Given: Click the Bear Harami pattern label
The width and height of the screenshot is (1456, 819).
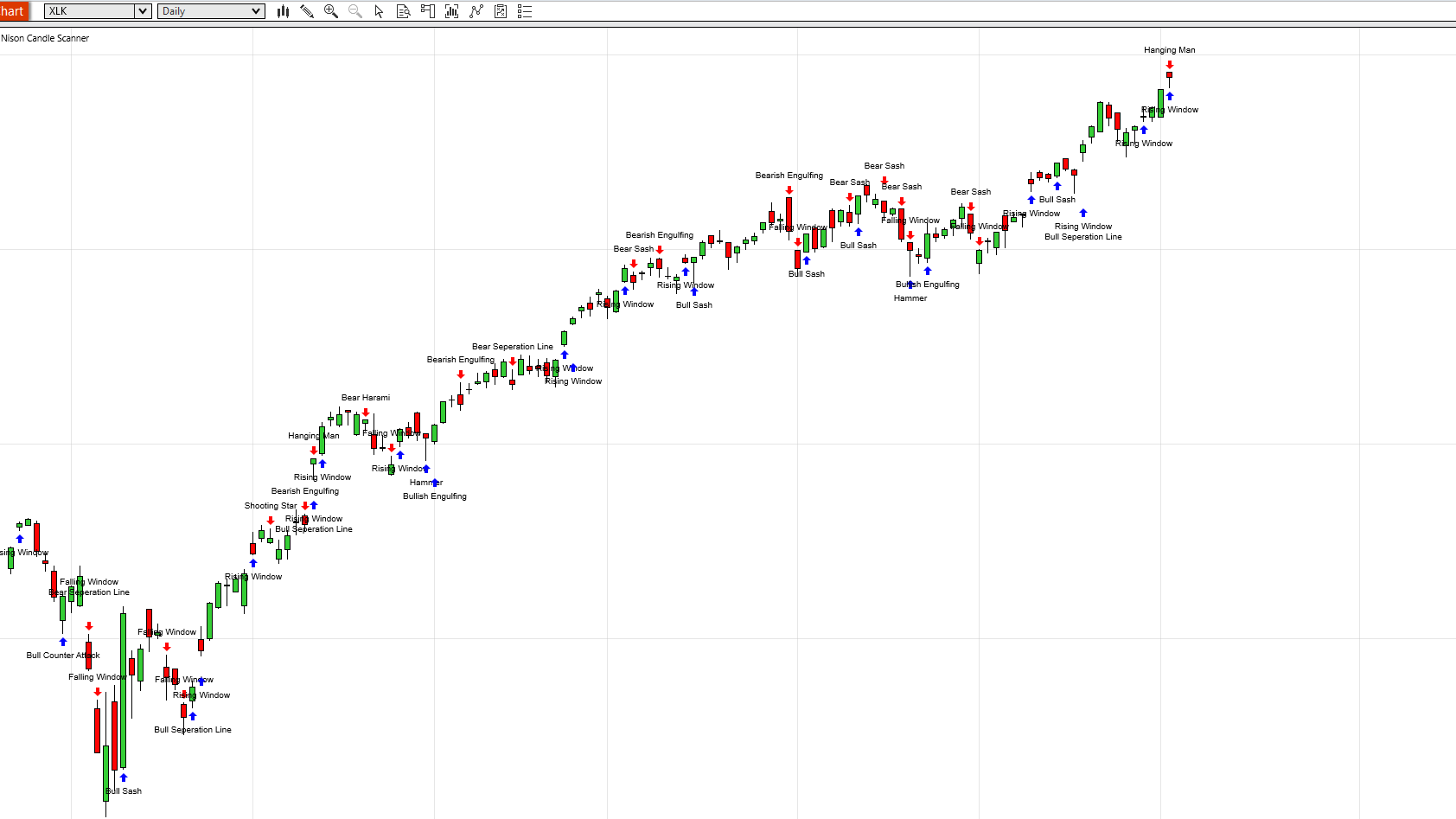Looking at the screenshot, I should point(365,398).
